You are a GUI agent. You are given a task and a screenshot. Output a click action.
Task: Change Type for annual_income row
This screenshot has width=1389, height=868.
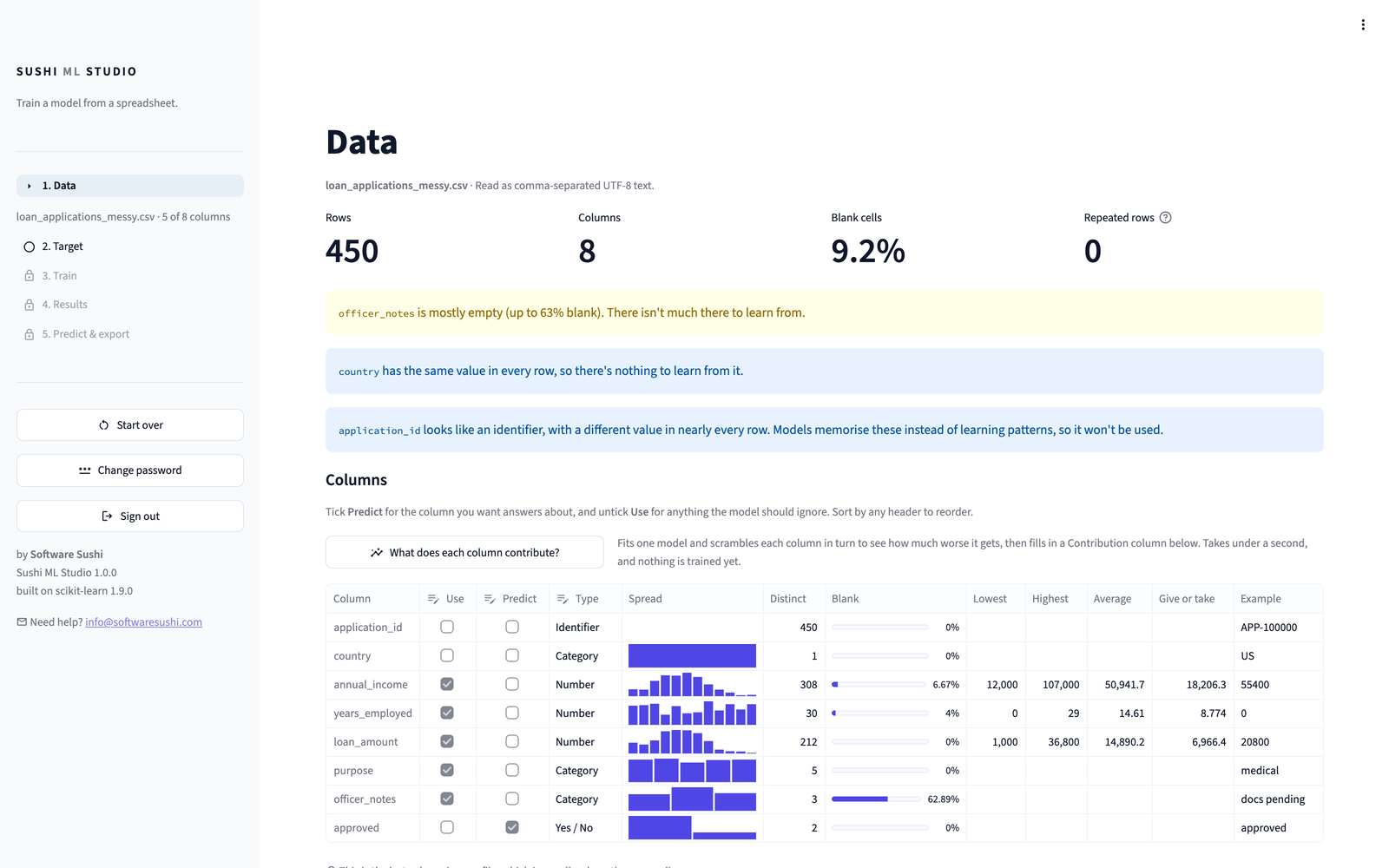pos(585,685)
